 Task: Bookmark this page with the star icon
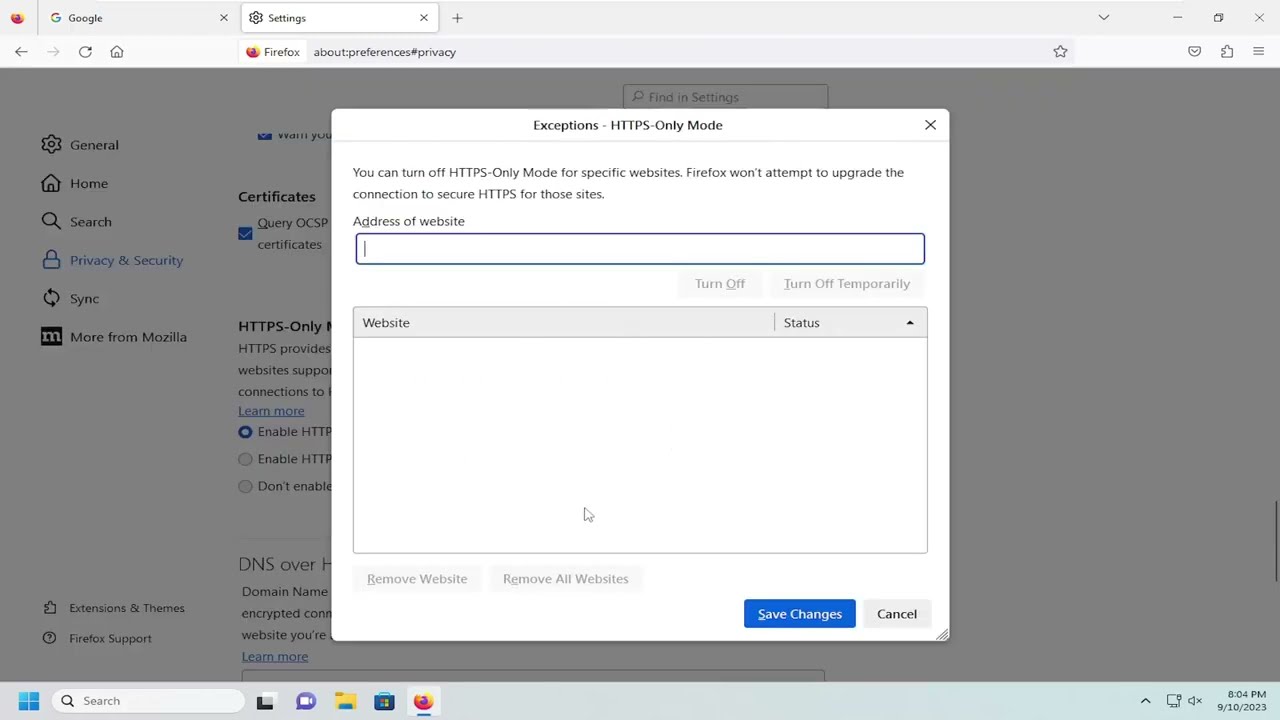click(1060, 52)
